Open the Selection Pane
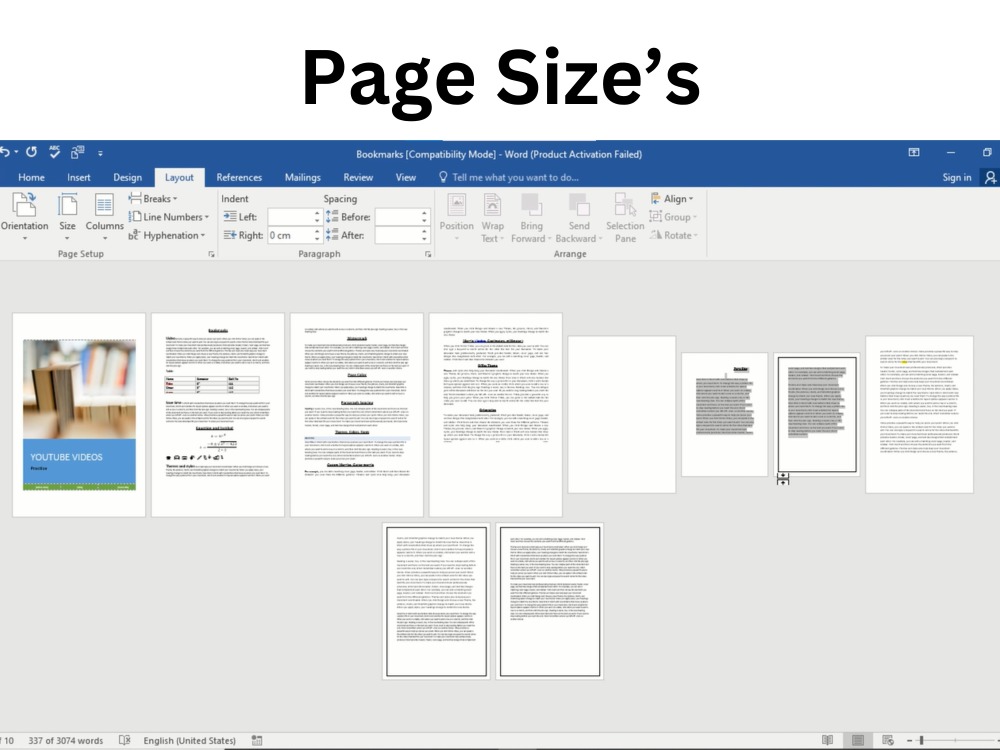The image size is (1000, 750). point(625,217)
